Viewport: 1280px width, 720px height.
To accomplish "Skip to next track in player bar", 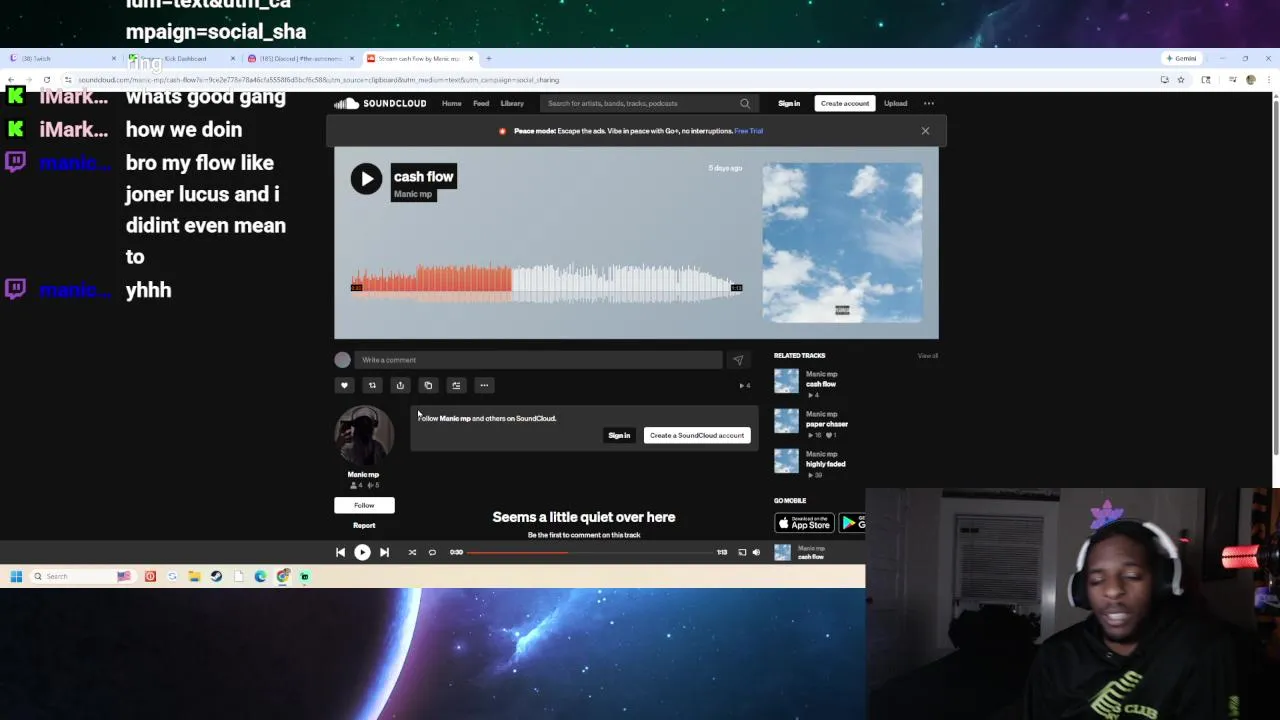I will [384, 552].
